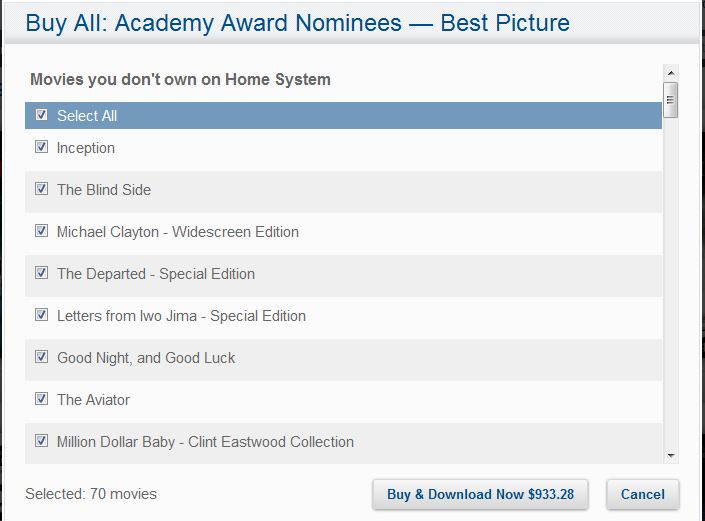Uncheck The Aviator checkbox
705x521 pixels.
(x=41, y=398)
